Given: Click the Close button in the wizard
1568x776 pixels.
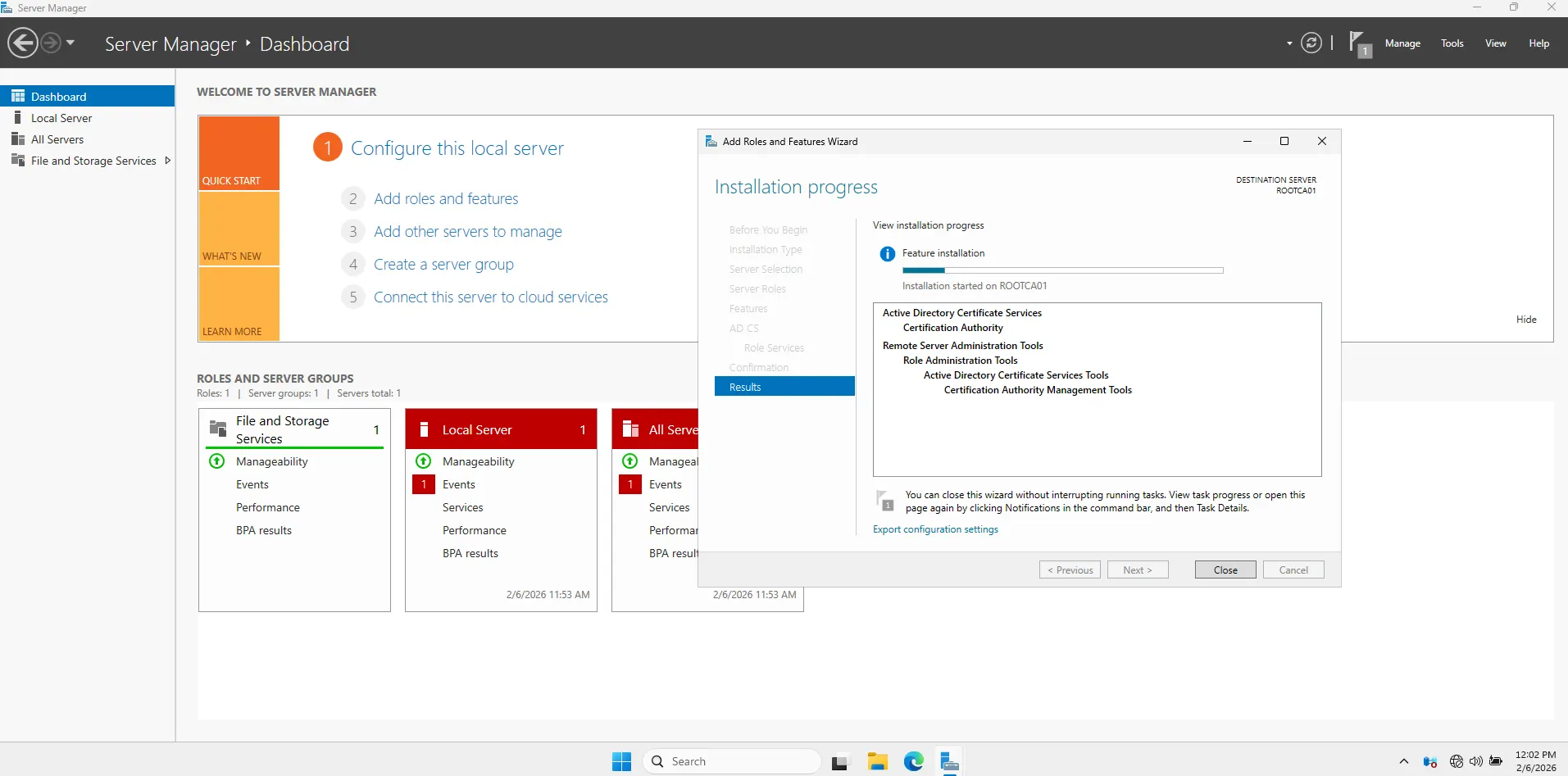Looking at the screenshot, I should click(x=1225, y=570).
